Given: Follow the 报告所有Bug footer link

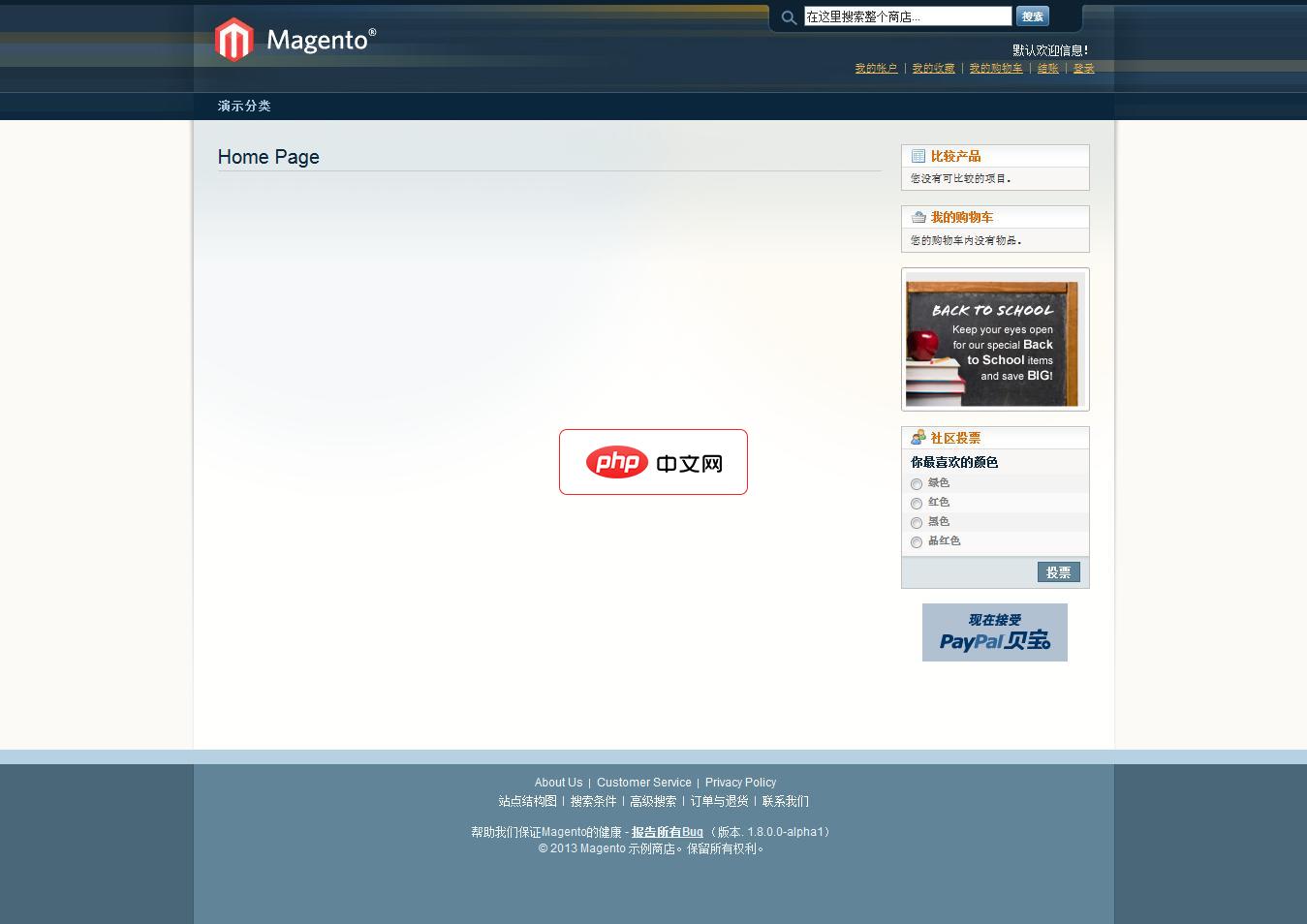Looking at the screenshot, I should [x=667, y=832].
